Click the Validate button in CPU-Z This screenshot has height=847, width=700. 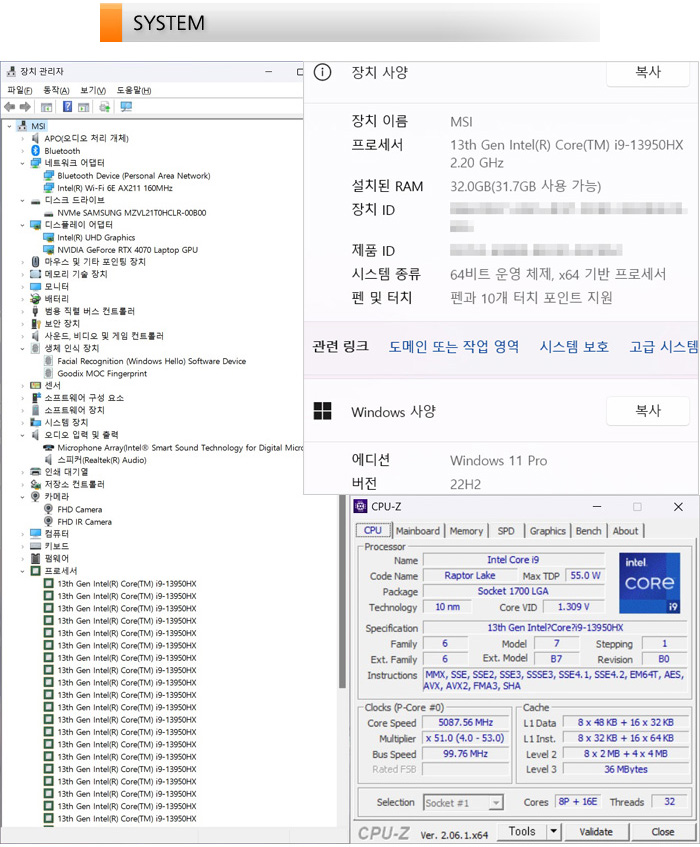pyautogui.click(x=596, y=831)
